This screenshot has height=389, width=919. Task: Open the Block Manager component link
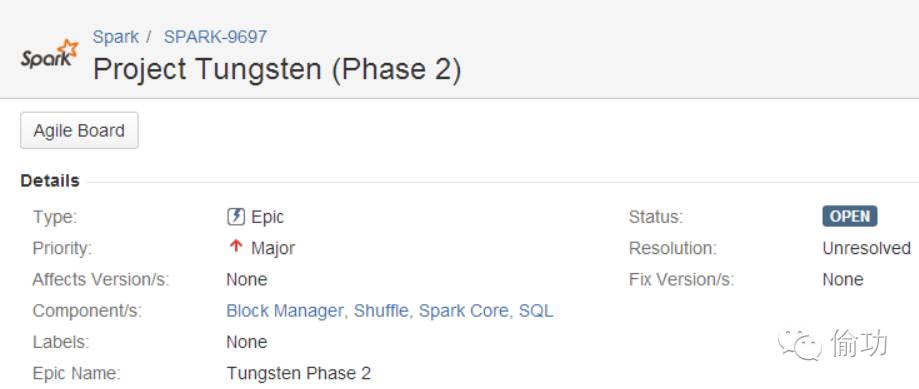coord(285,310)
